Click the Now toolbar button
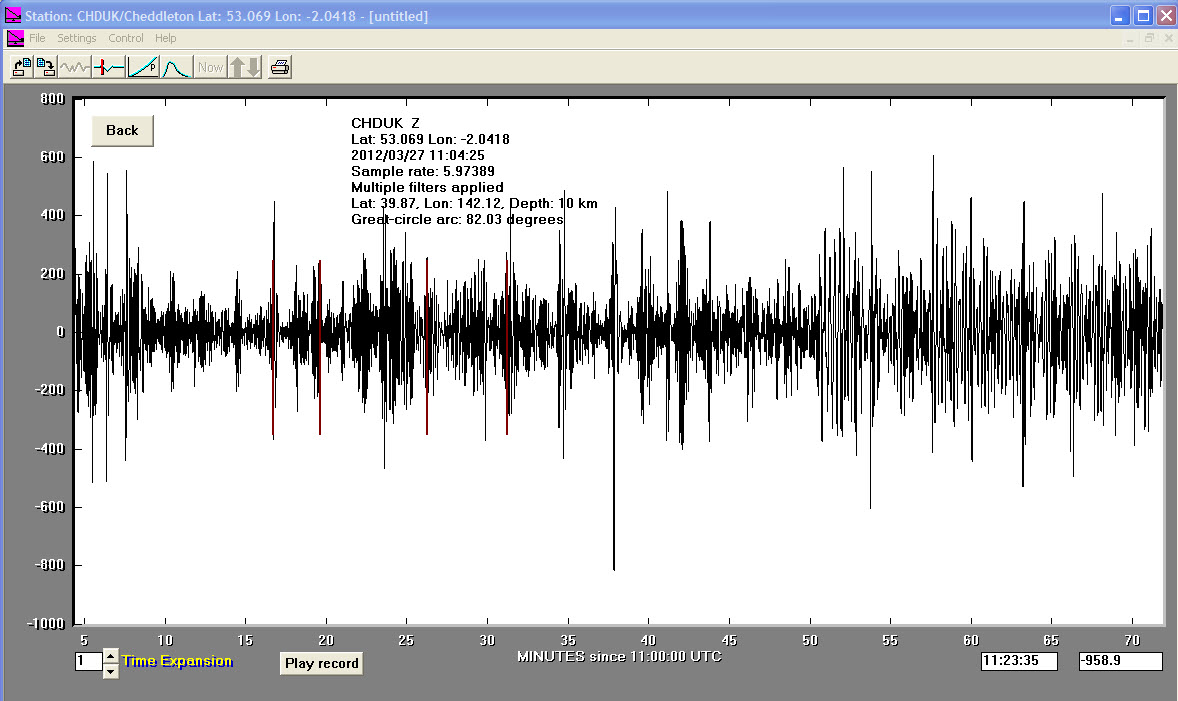1178x701 pixels. tap(210, 68)
